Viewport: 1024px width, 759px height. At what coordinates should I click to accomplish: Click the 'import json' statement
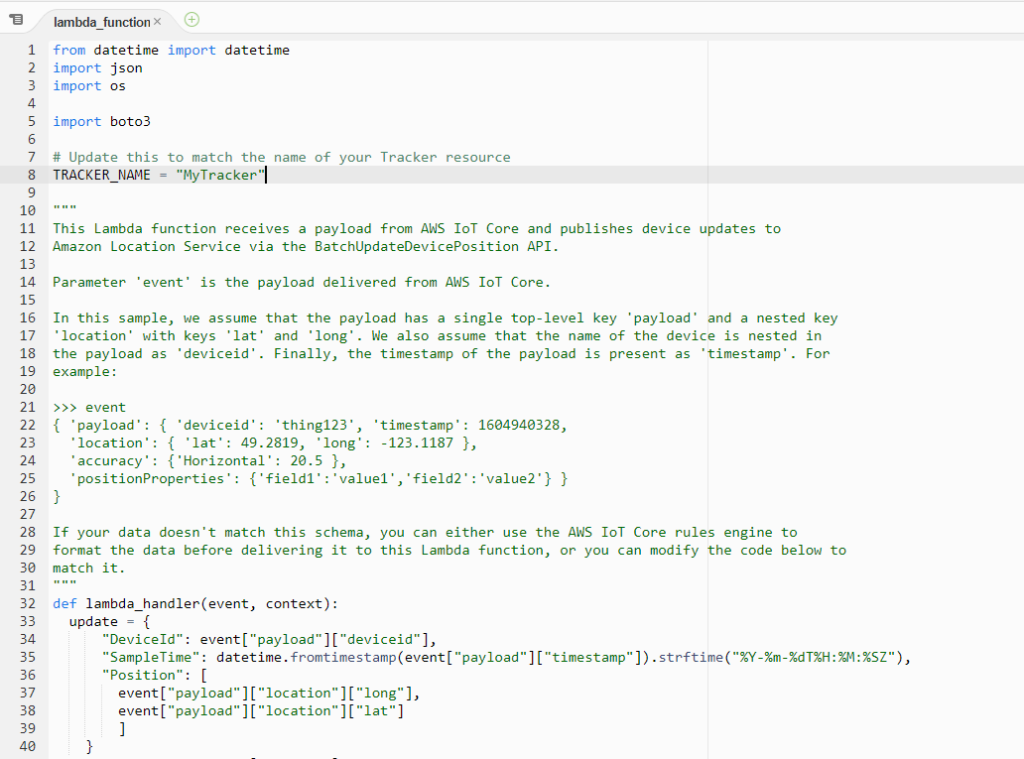pos(97,68)
